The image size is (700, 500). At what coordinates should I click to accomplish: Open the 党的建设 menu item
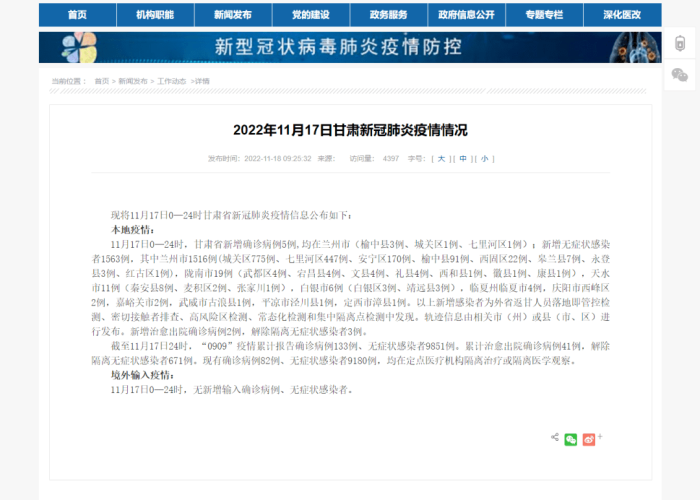(x=311, y=15)
